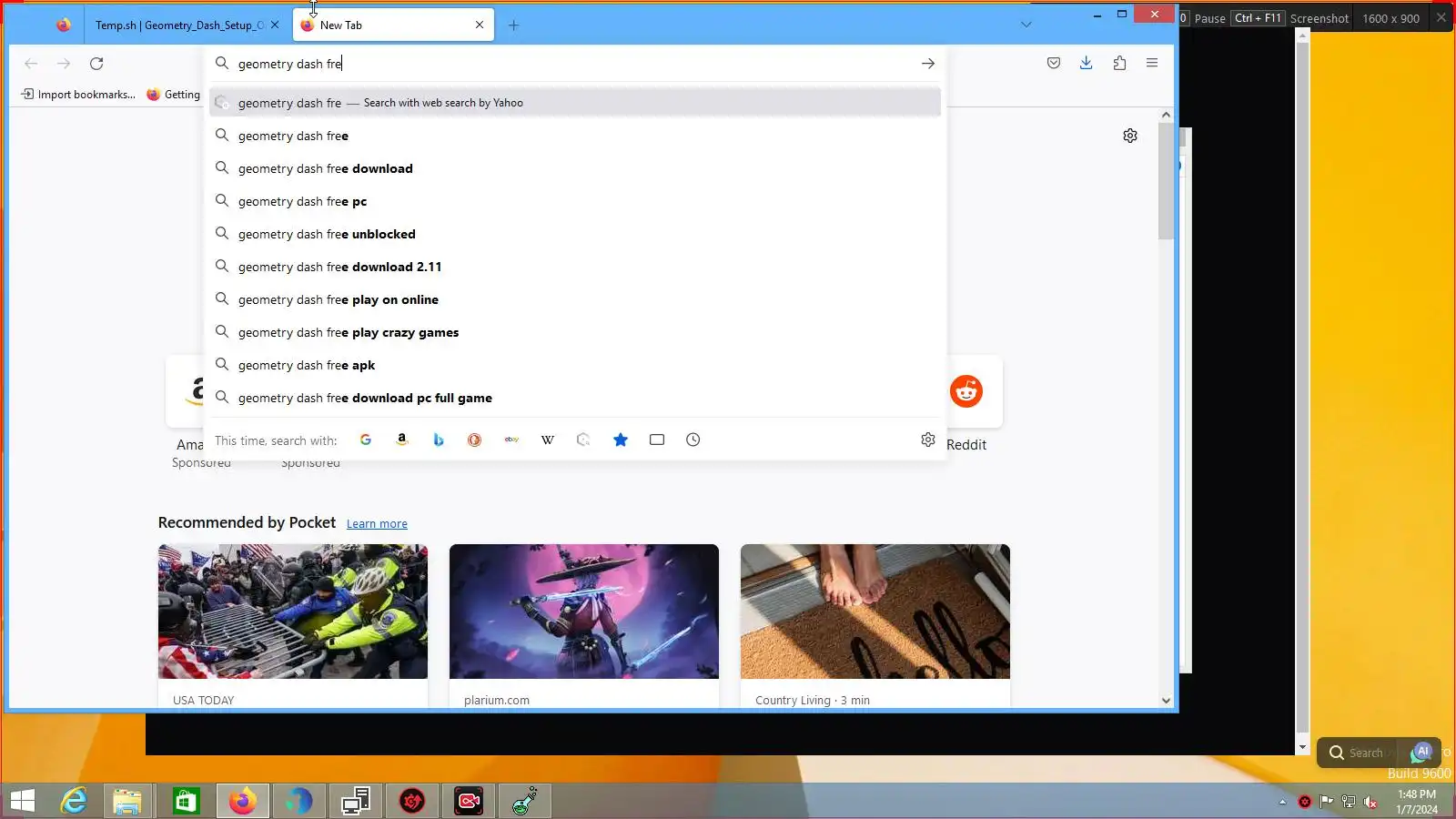Open the Reddit shortcut tile
The height and width of the screenshot is (819, 1456).
click(x=966, y=391)
